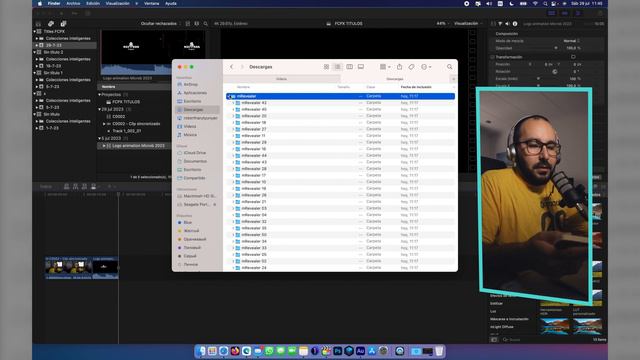Click the Finder window search icon
The width and height of the screenshot is (640, 360).
tap(449, 67)
